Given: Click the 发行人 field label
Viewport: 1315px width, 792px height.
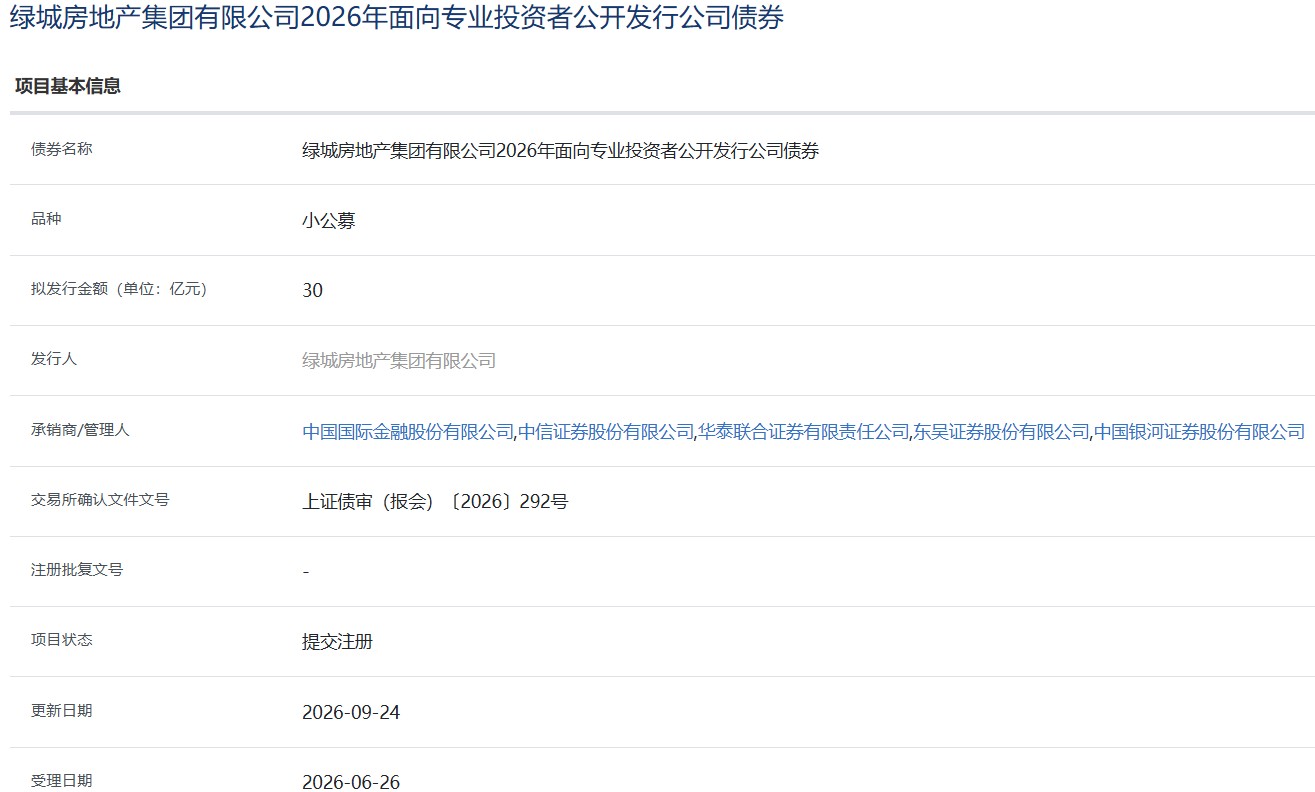Looking at the screenshot, I should [54, 359].
